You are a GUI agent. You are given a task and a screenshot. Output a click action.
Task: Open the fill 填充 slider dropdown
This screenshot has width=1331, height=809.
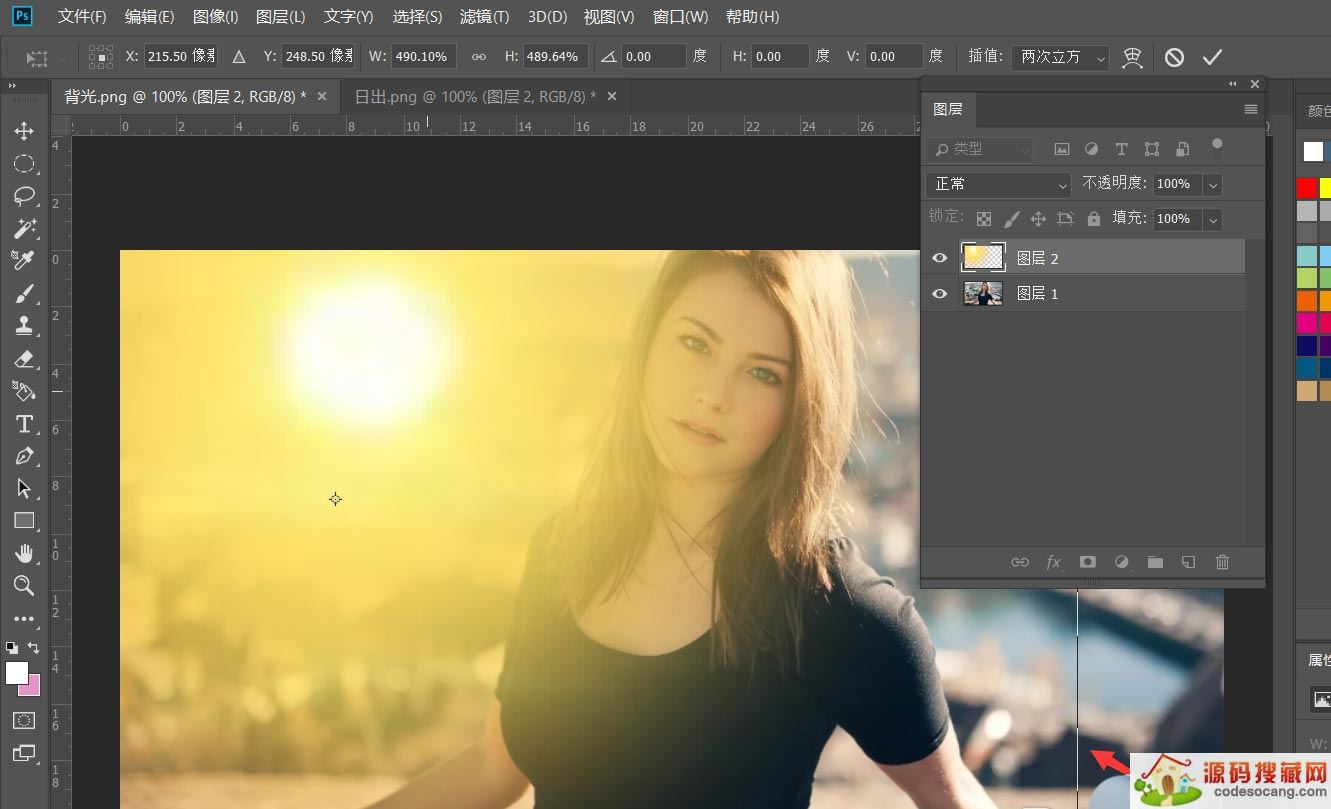(1213, 219)
